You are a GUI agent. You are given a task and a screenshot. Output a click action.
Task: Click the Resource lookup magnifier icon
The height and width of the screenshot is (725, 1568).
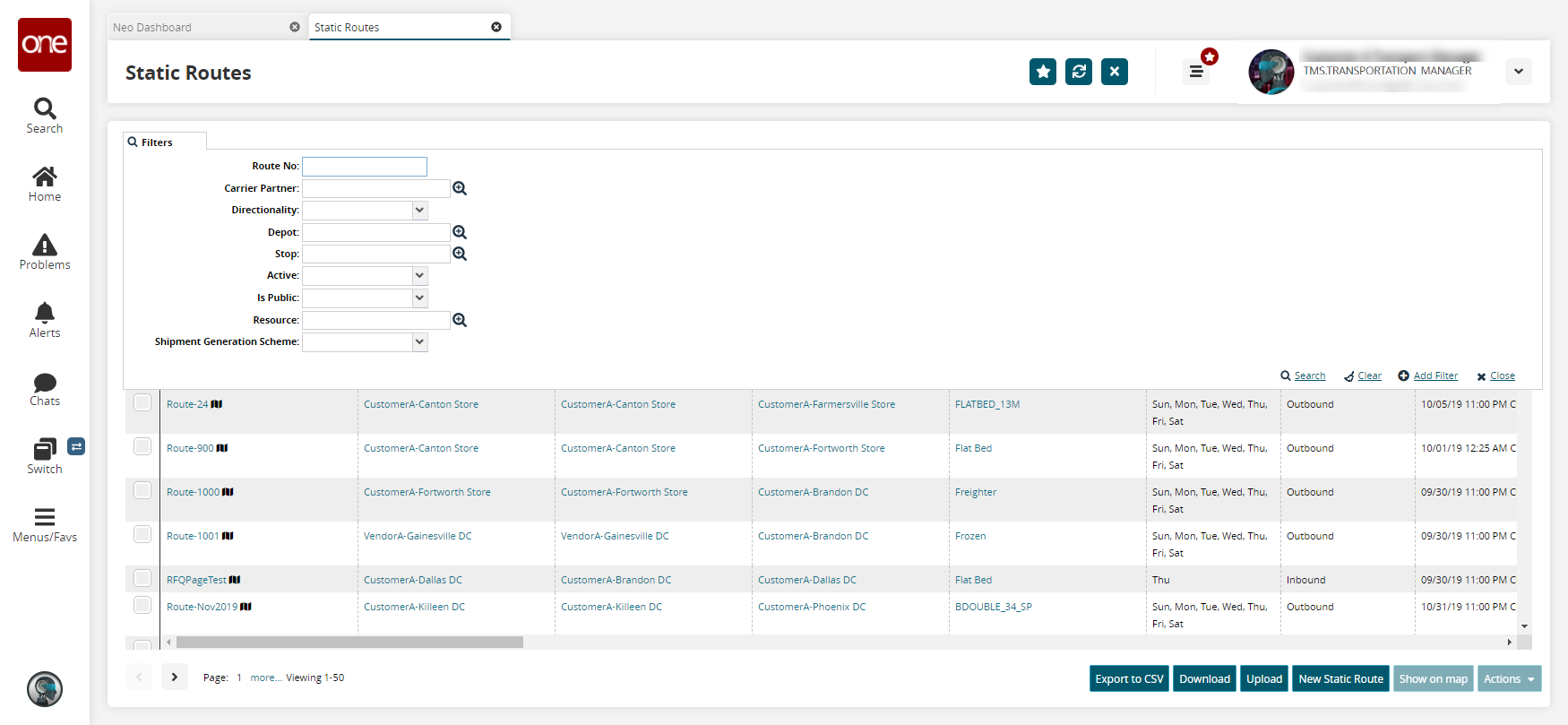click(460, 320)
